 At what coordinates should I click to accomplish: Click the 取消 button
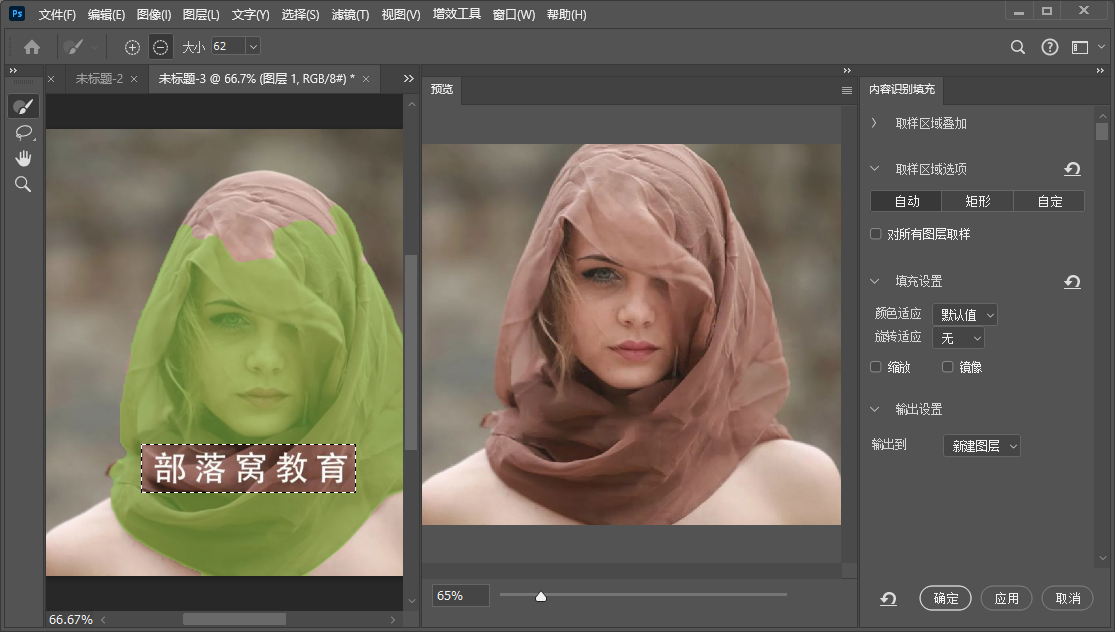[1067, 598]
